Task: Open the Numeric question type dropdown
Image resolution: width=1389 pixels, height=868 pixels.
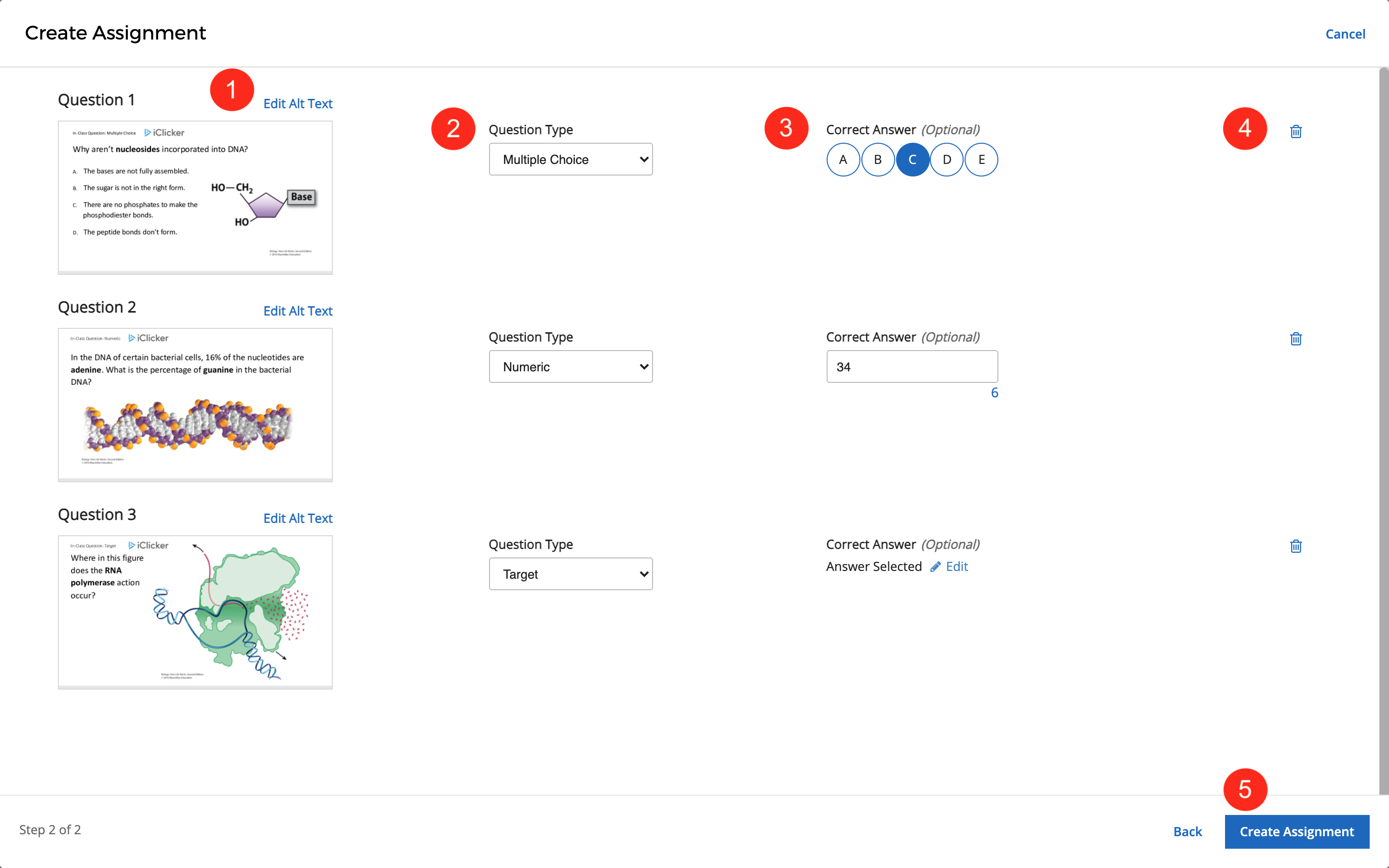Action: [x=570, y=366]
